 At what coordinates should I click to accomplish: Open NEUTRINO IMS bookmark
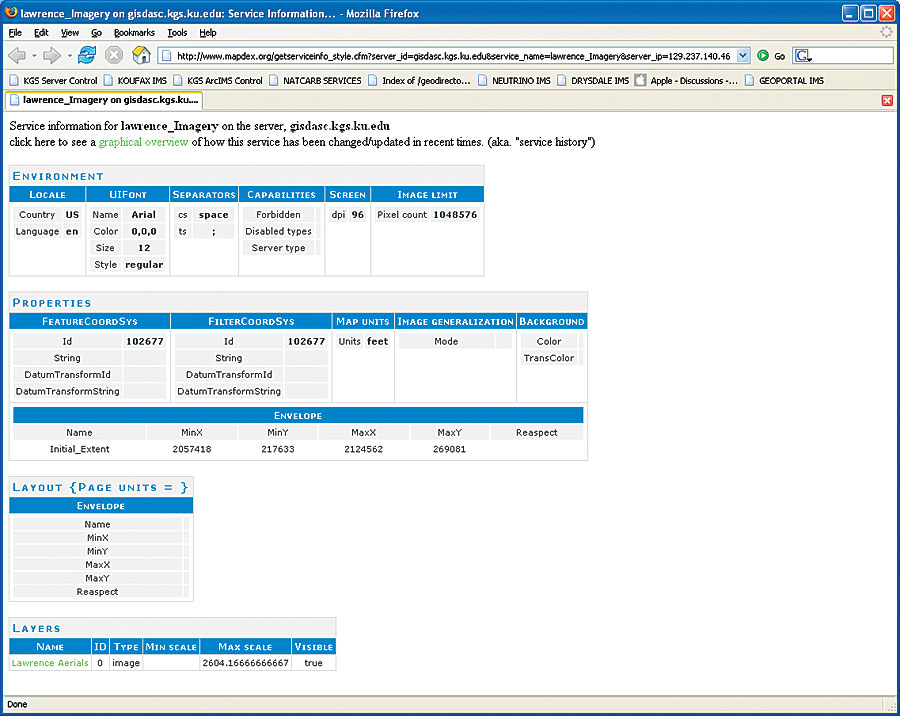point(514,81)
